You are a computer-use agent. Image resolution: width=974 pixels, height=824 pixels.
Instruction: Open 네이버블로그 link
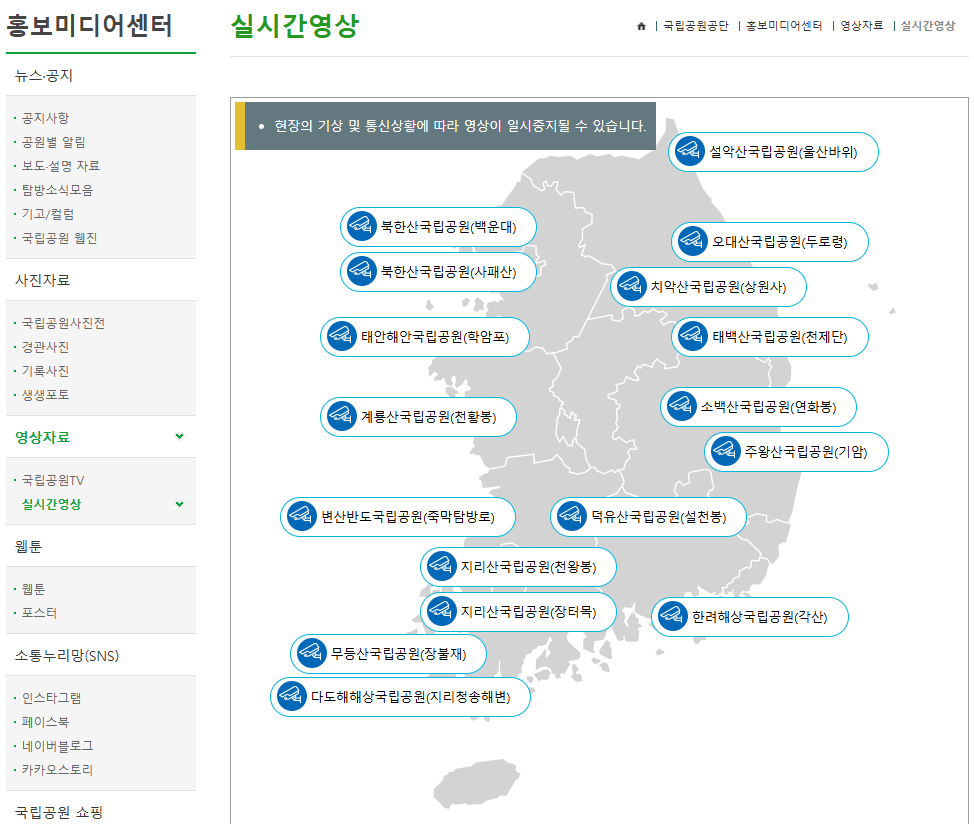click(x=57, y=746)
